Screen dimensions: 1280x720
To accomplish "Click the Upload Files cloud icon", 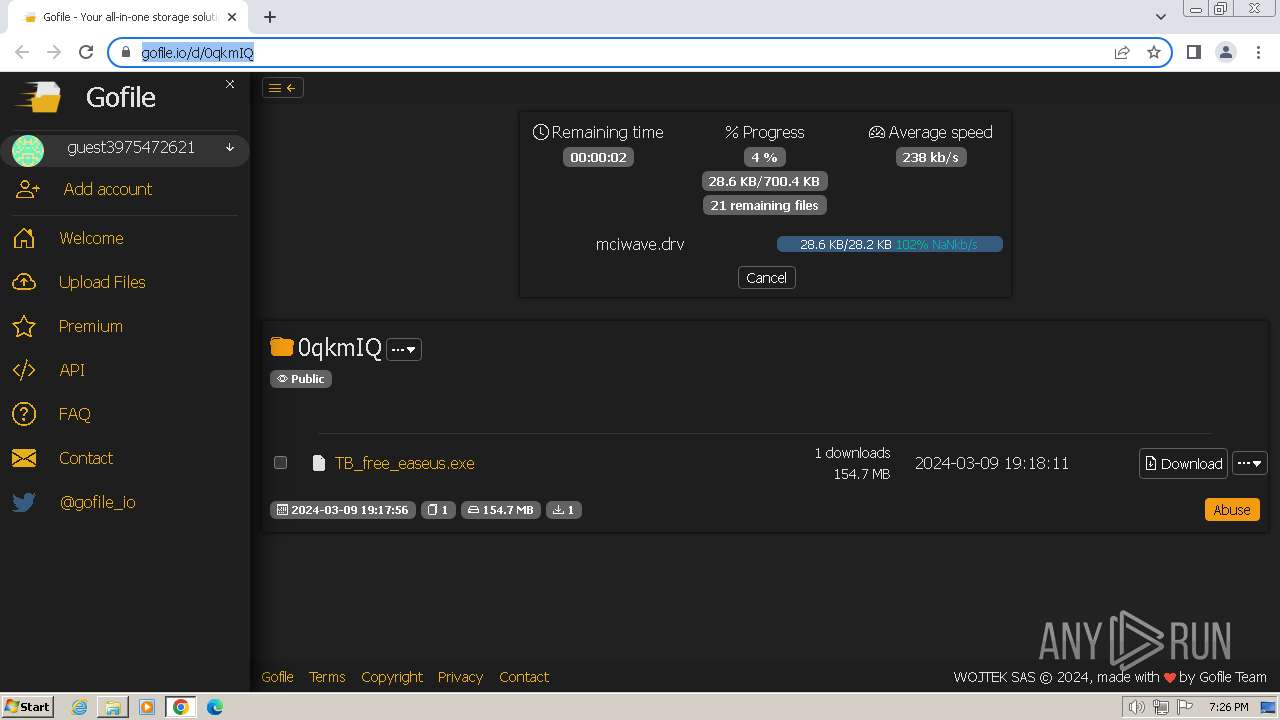I will (x=24, y=282).
